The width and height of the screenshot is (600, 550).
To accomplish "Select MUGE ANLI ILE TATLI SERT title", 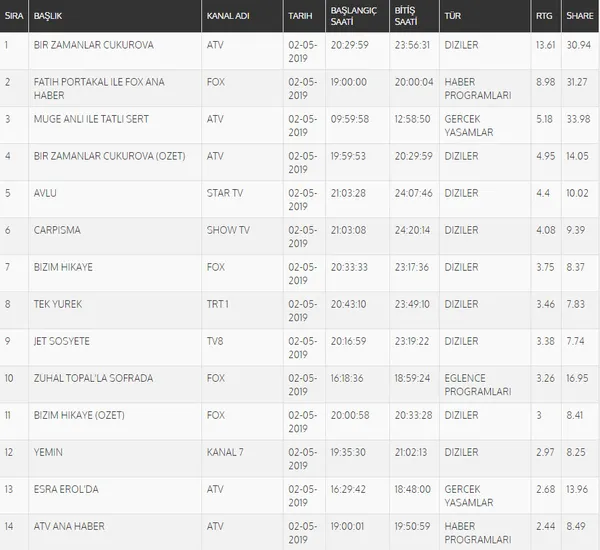I will coord(91,119).
